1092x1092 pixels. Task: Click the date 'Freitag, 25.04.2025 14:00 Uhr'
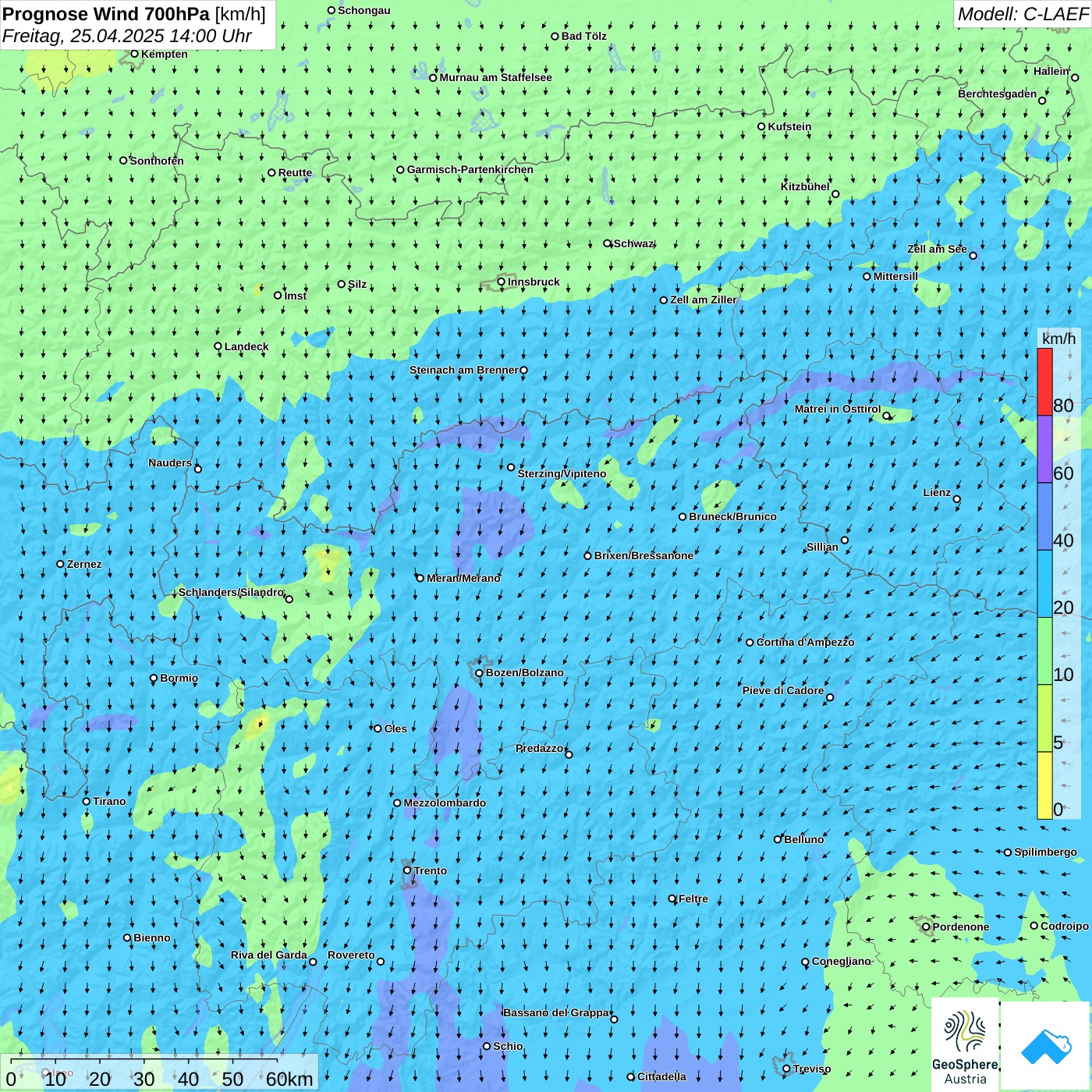(x=127, y=36)
